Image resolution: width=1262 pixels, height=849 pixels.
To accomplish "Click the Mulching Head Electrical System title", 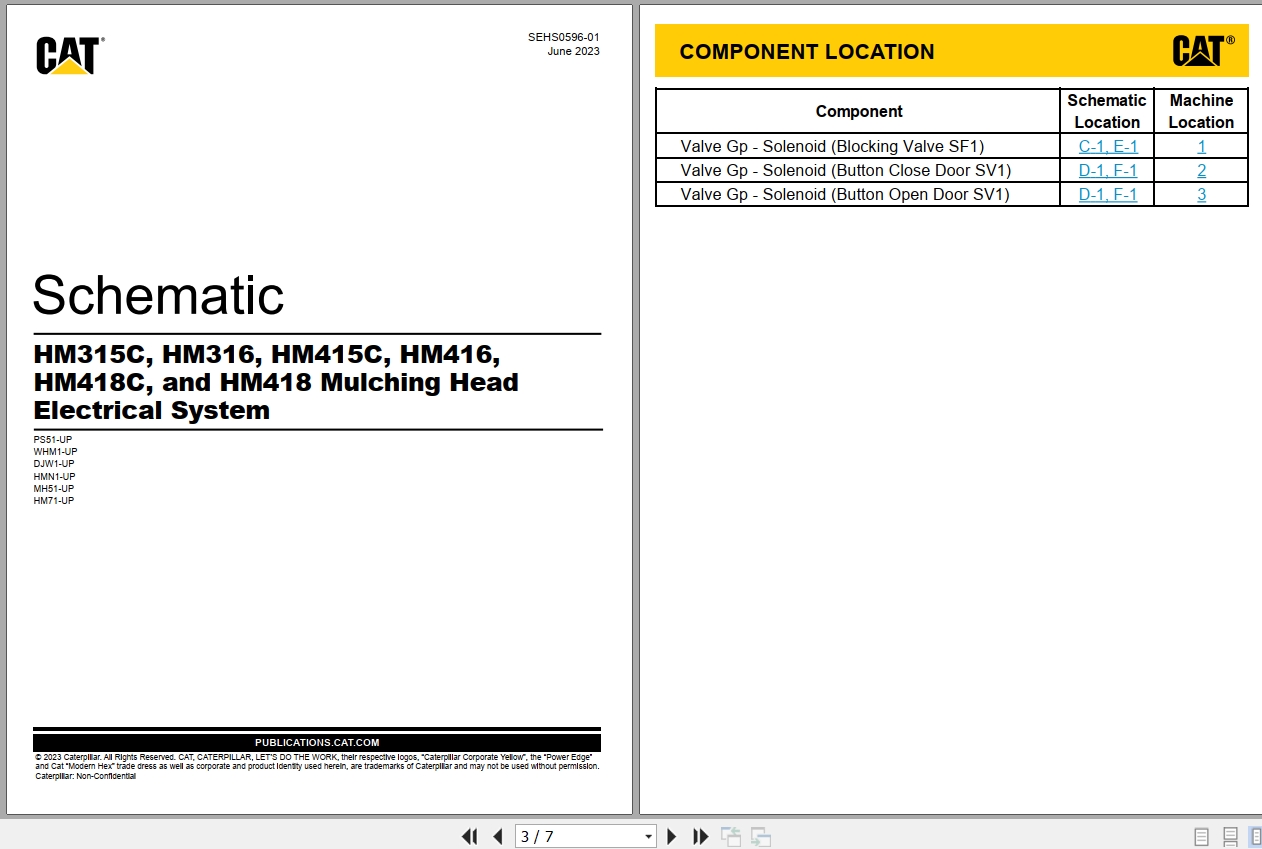I will click(276, 382).
